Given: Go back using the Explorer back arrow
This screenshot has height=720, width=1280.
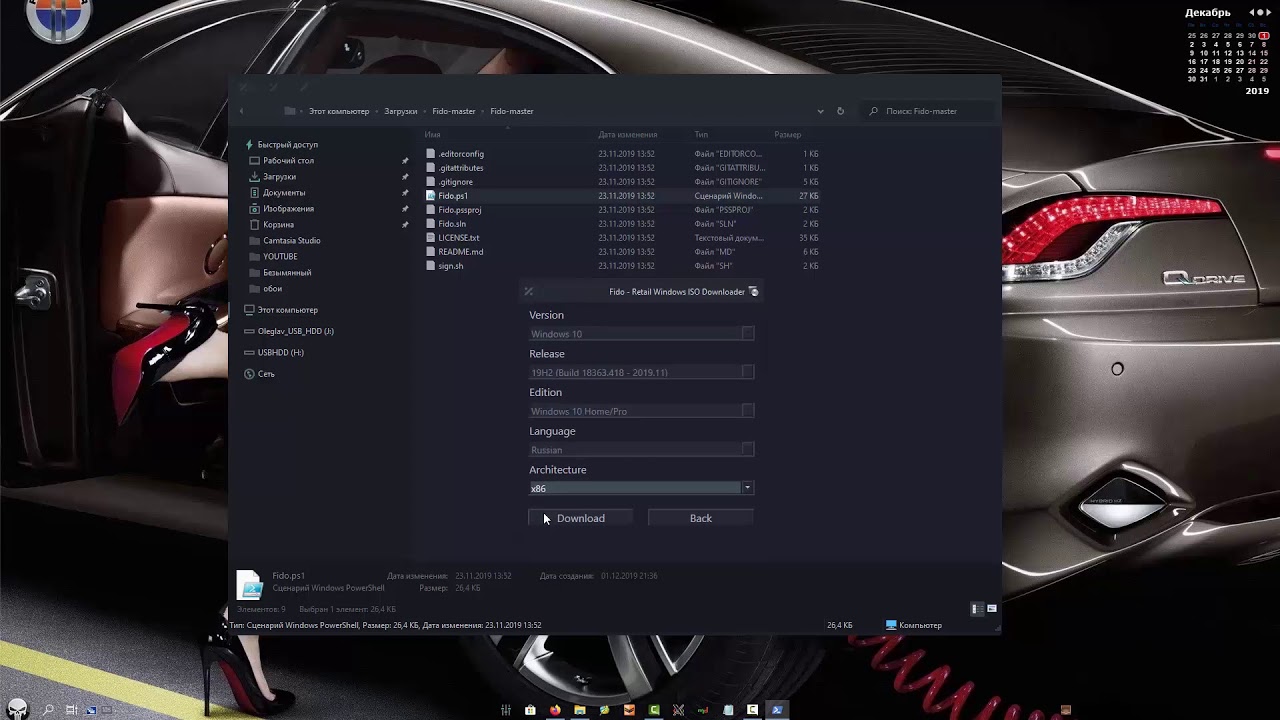Looking at the screenshot, I should pos(242,112).
